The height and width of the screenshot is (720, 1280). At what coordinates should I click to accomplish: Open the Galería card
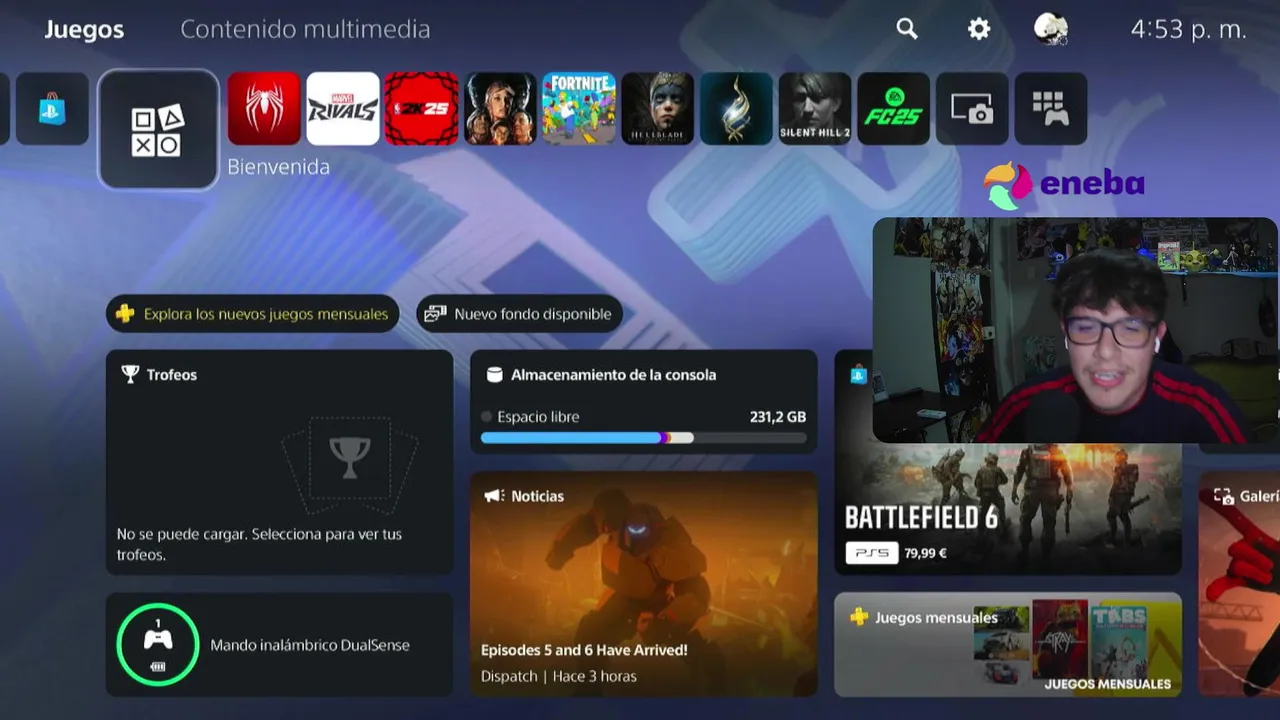tap(1239, 584)
